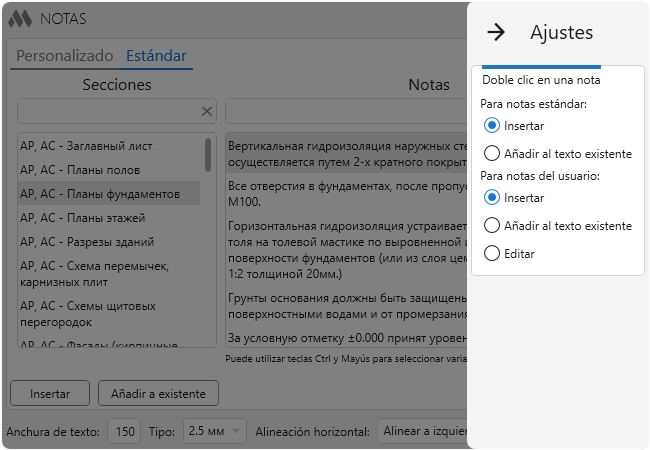Image resolution: width=650 pixels, height=450 pixels.
Task: Select the Editar option for user notes
Action: point(491,254)
